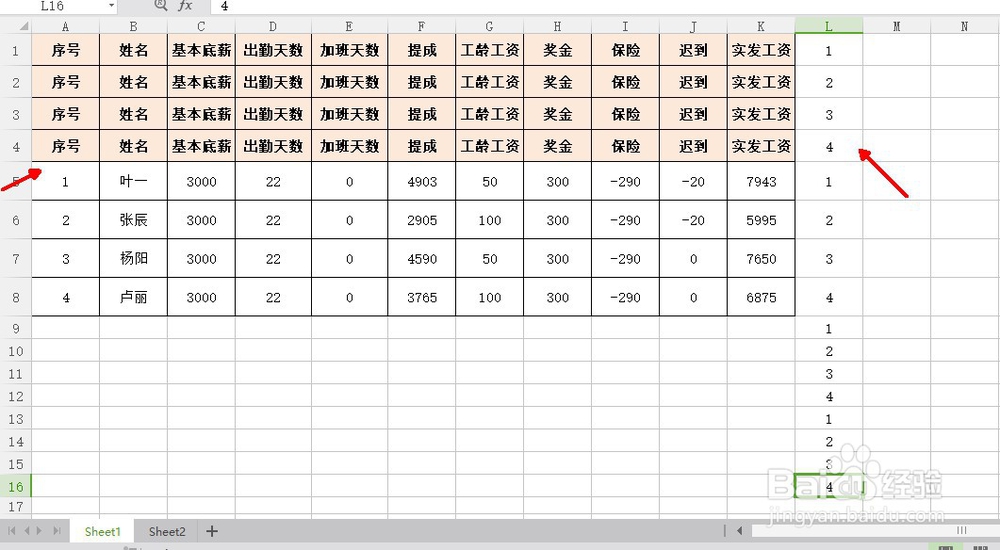Screen dimensions: 1000x550
Task: Select row 2 header
Action: tap(16, 82)
